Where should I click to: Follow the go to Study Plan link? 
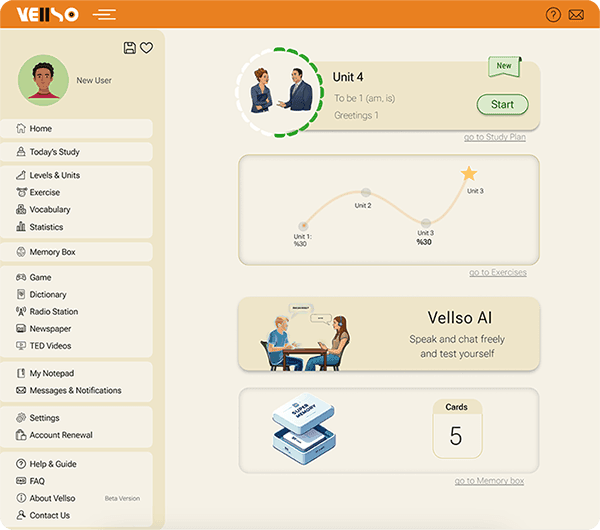coord(495,137)
